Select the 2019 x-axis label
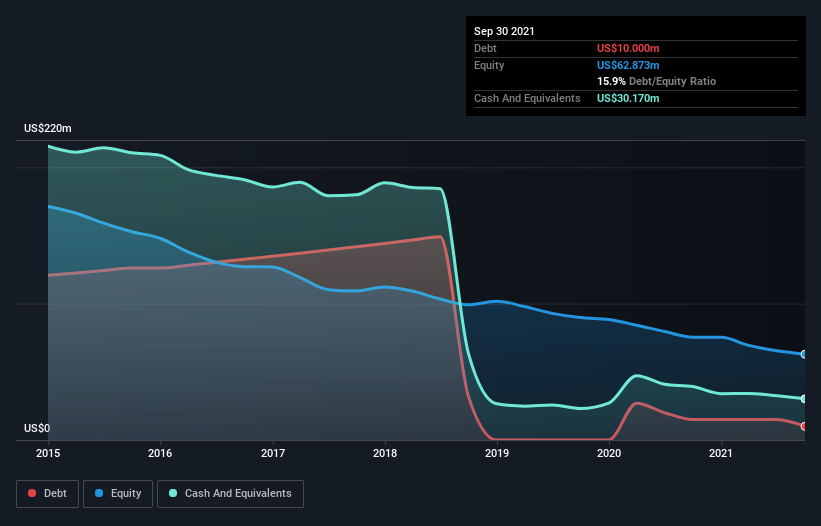821x526 pixels. pos(497,453)
